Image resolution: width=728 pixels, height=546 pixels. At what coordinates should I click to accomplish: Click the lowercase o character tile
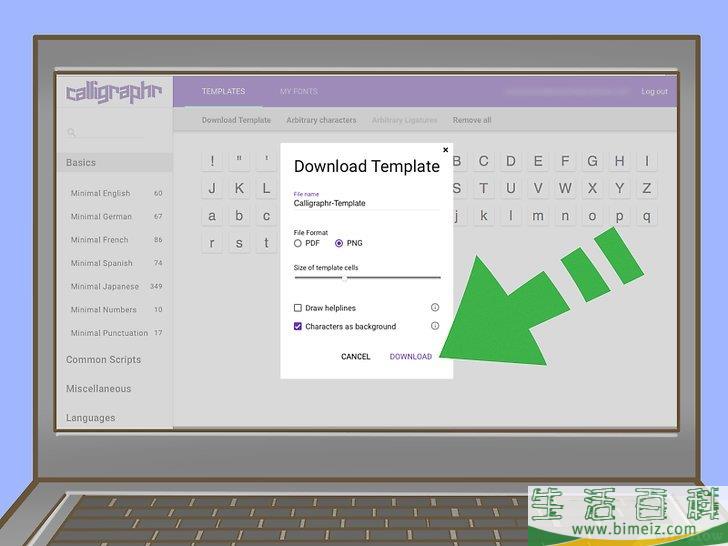(x=592, y=216)
